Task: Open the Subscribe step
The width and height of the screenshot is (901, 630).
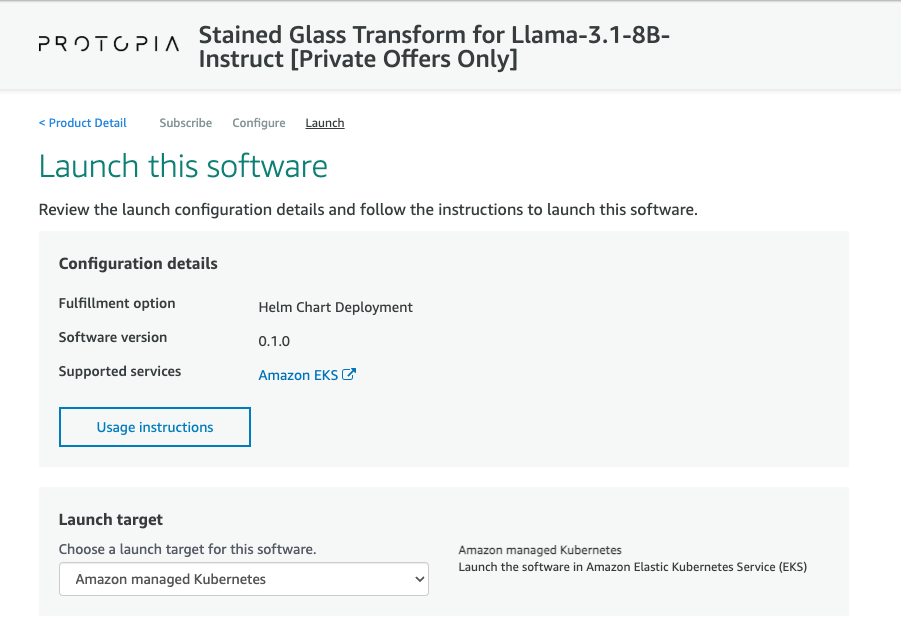Action: coord(185,122)
